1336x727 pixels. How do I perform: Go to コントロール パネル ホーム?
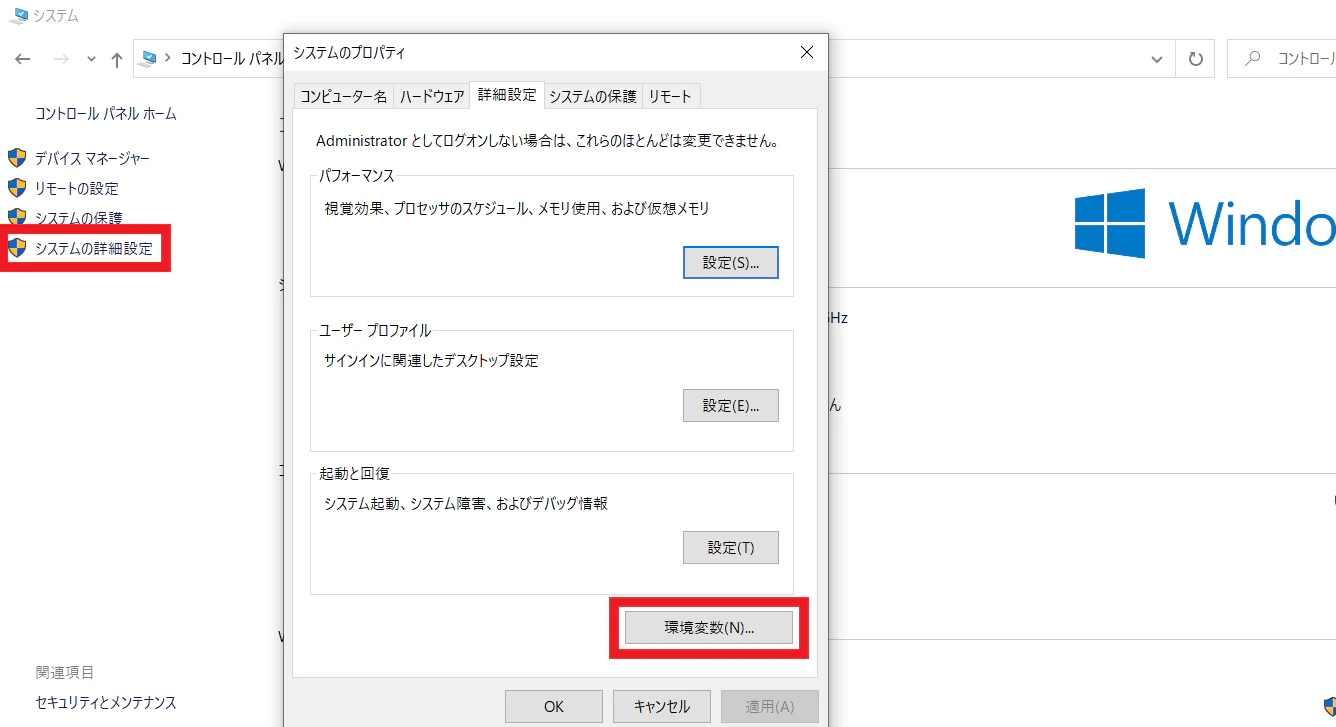(x=106, y=114)
